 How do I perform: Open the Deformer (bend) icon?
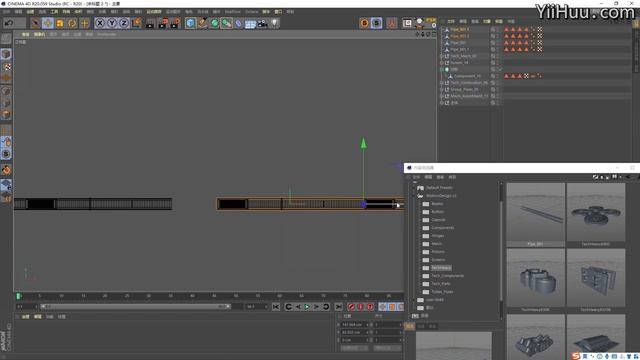point(238,23)
